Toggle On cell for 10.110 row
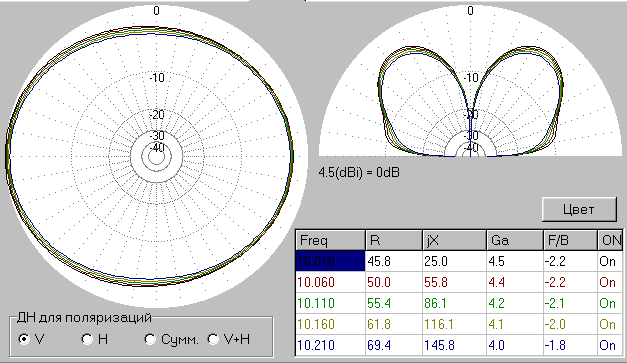This screenshot has height=363, width=627. [x=610, y=303]
